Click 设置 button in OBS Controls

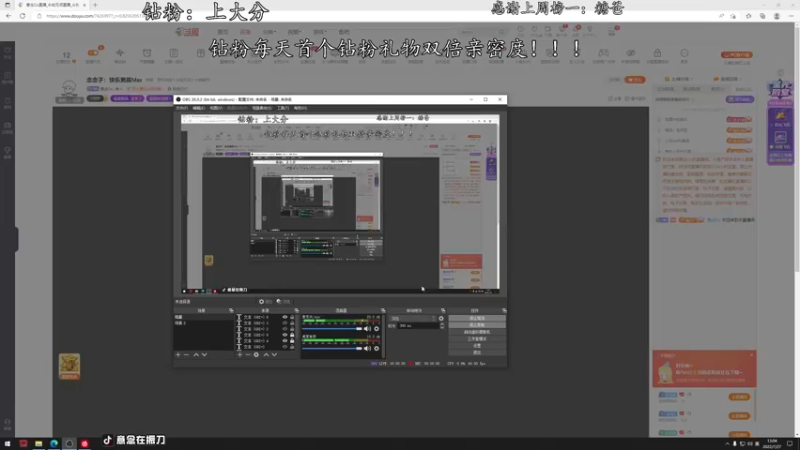477,345
